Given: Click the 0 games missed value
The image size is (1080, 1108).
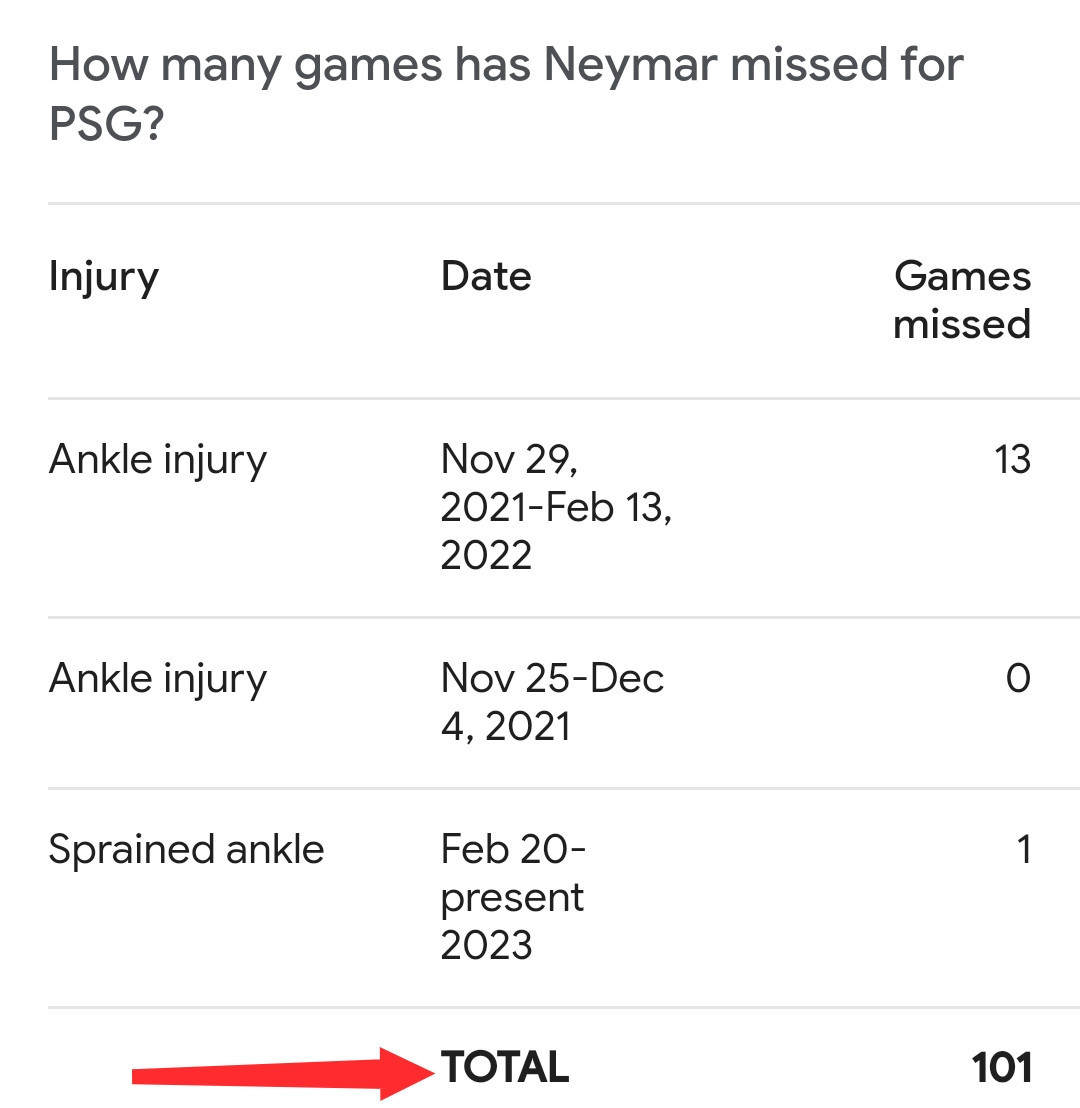Looking at the screenshot, I should pyautogui.click(x=1018, y=678).
